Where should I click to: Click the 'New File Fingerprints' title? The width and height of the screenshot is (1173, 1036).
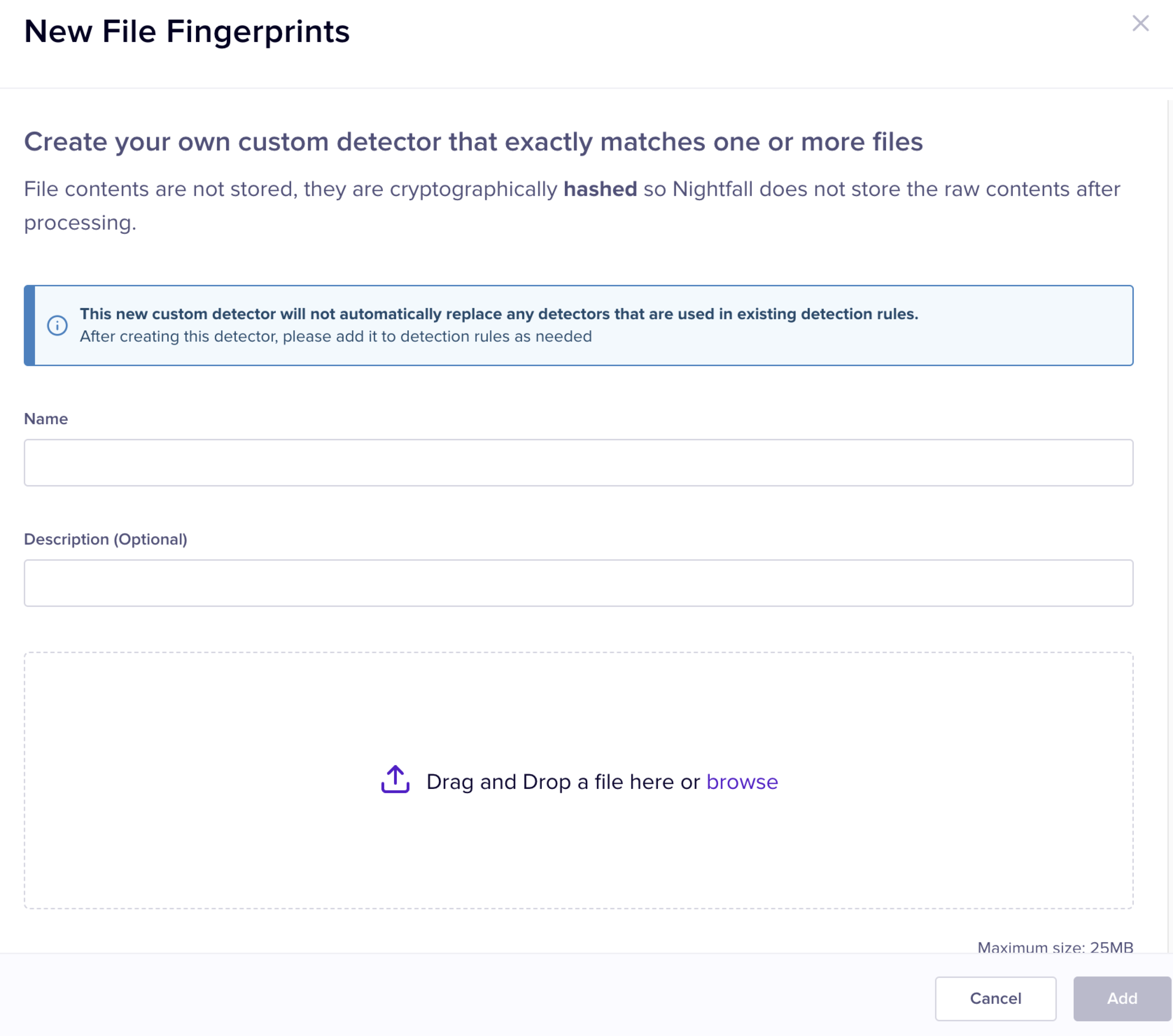tap(187, 31)
